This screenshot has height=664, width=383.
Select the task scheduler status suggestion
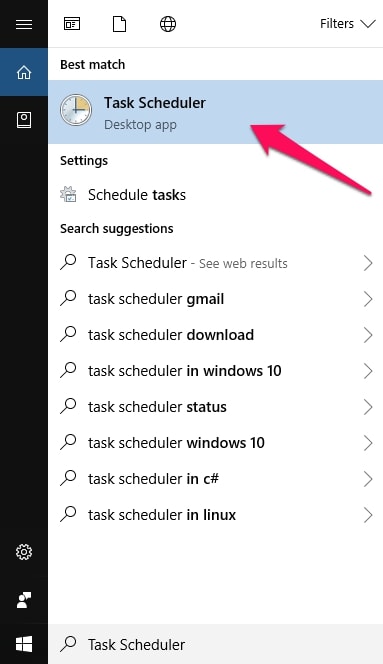[x=215, y=407]
